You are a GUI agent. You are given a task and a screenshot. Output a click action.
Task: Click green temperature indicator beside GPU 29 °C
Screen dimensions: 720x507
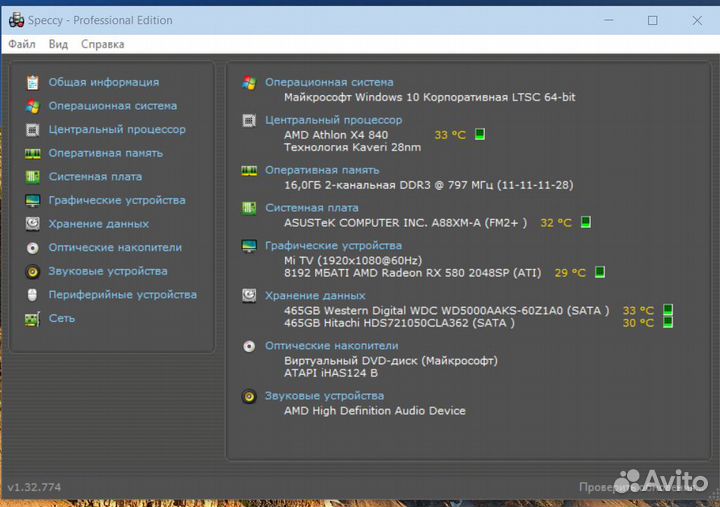coord(600,272)
